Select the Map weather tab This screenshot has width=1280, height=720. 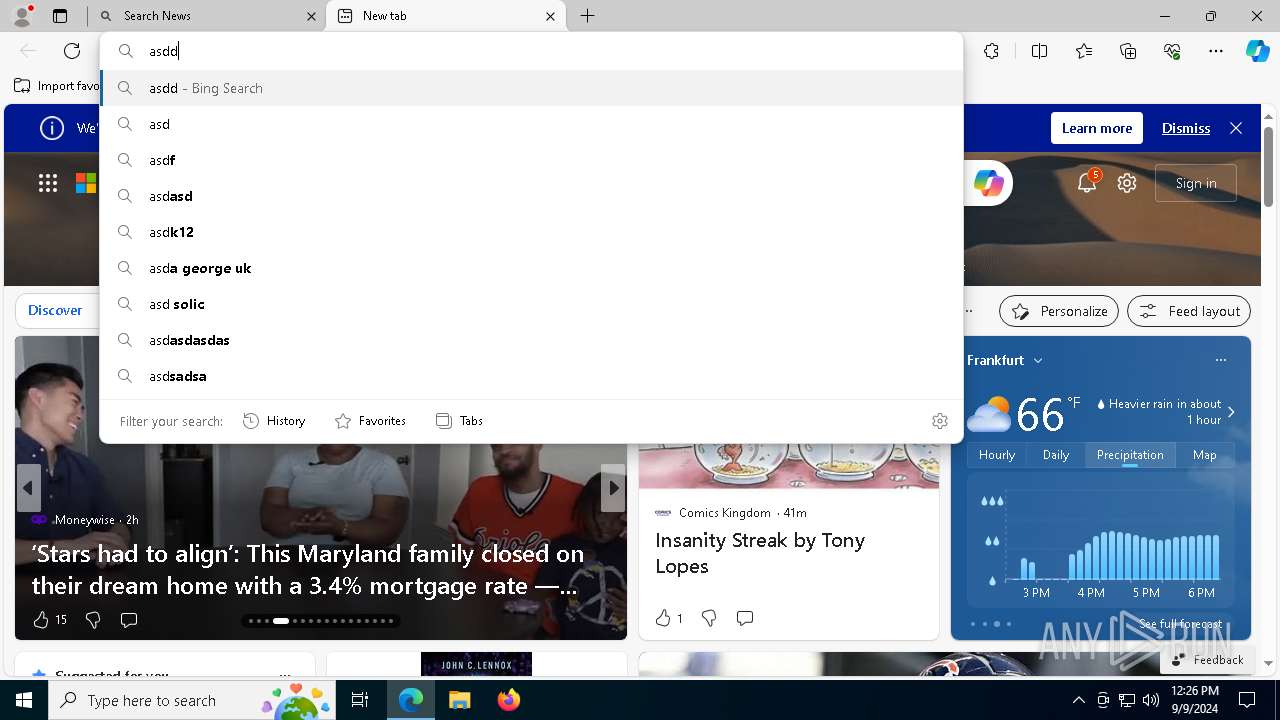pos(1205,455)
